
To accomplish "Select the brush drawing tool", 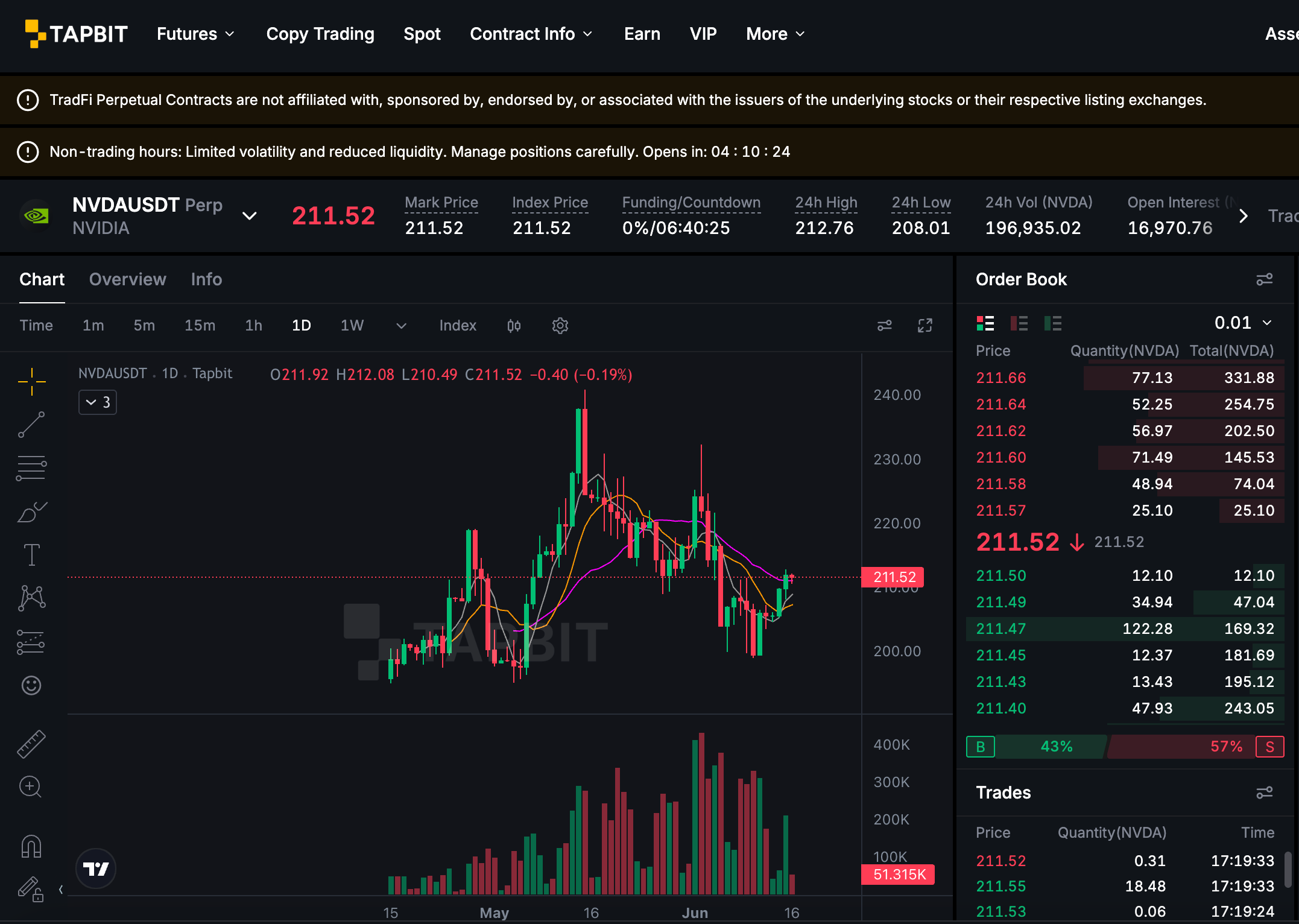I will (x=31, y=511).
